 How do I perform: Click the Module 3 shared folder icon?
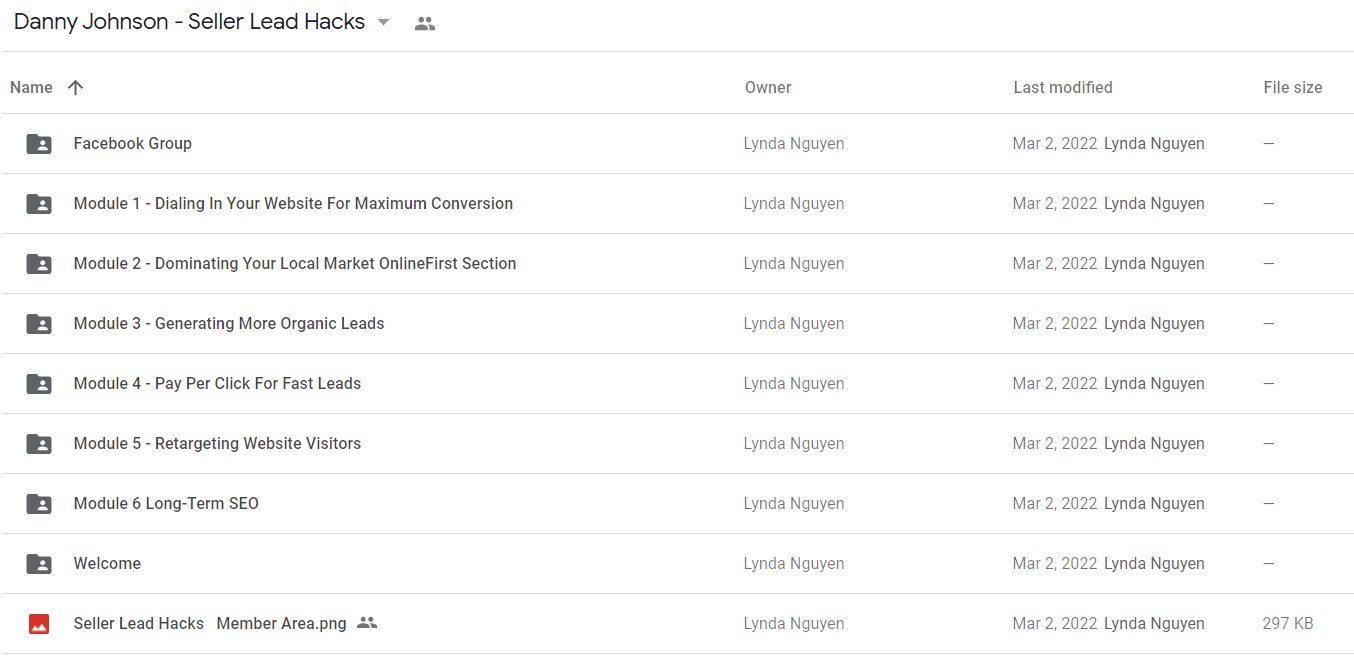(x=39, y=323)
